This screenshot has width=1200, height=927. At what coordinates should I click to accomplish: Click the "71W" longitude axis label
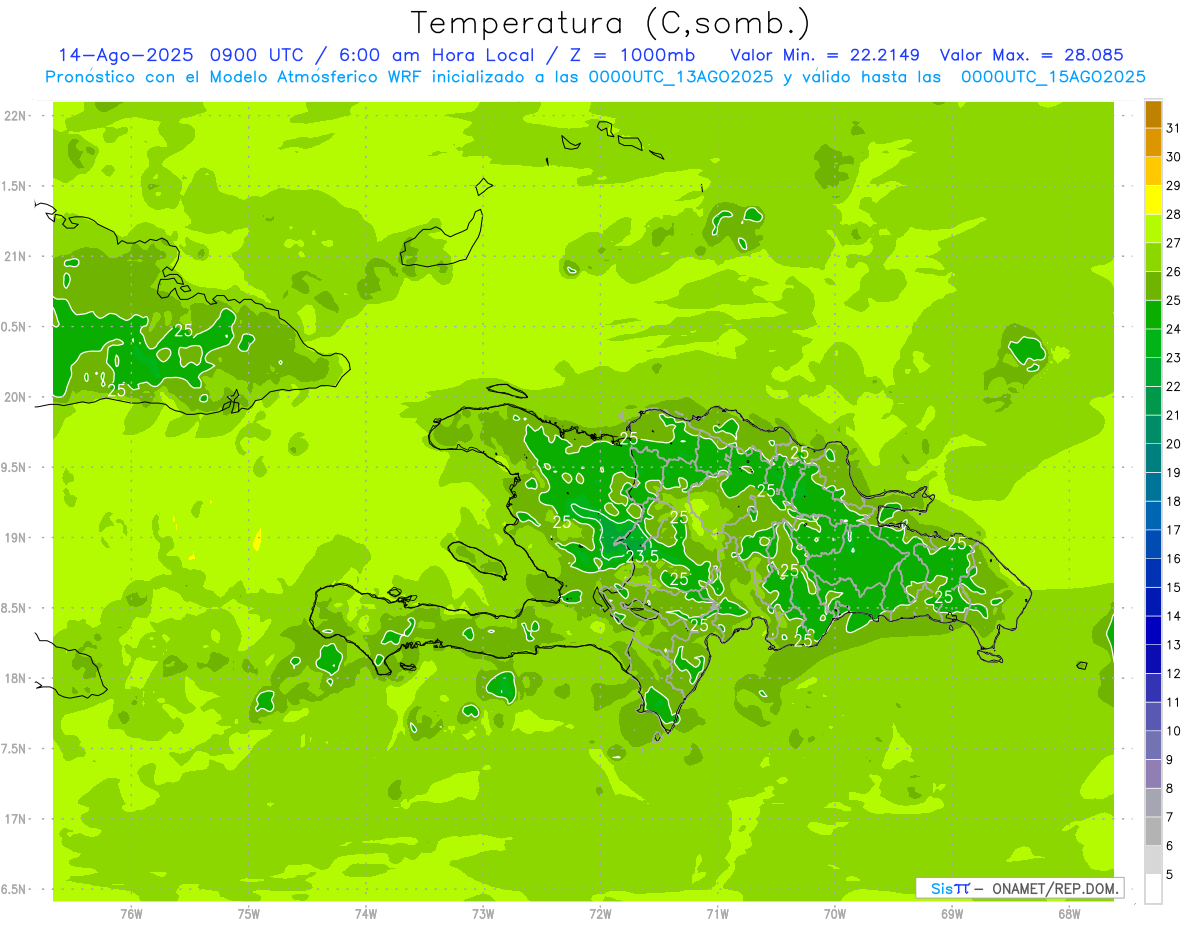pyautogui.click(x=717, y=913)
